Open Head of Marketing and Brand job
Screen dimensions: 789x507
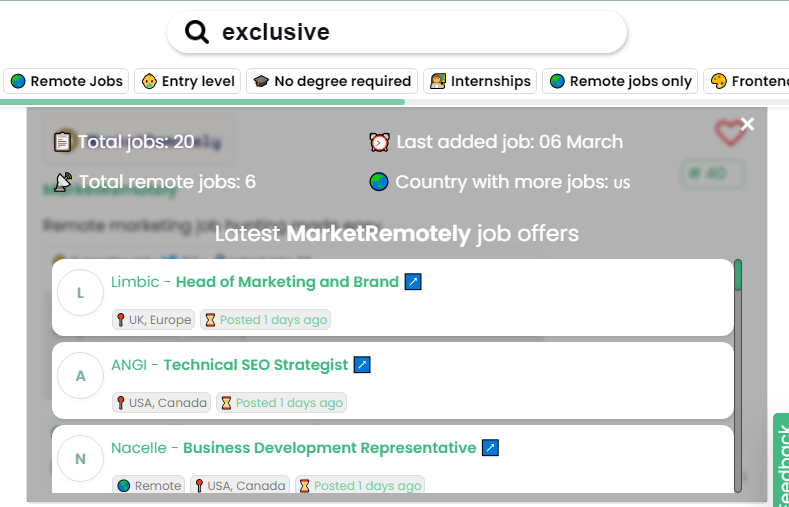tap(287, 282)
